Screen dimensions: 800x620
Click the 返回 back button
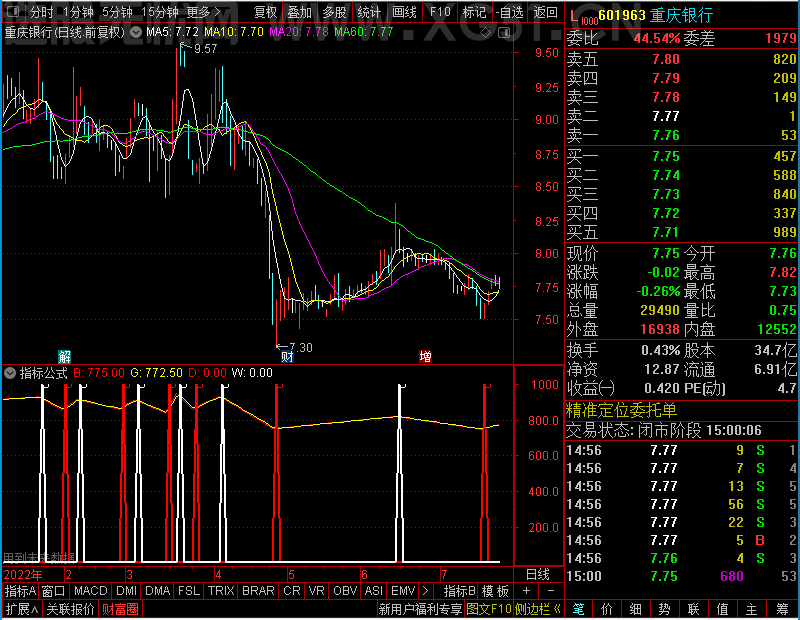pos(545,12)
